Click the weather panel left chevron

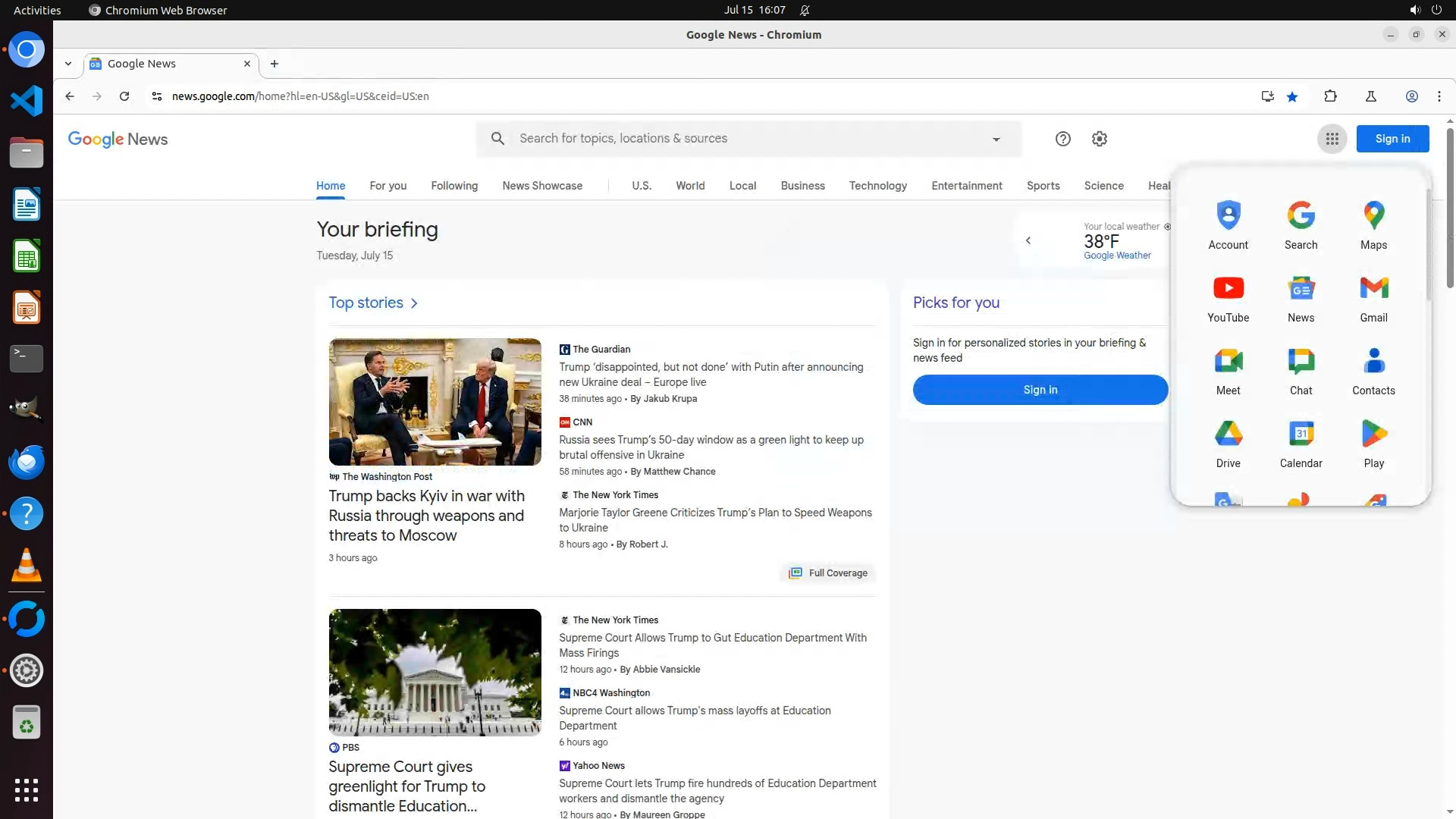click(x=1028, y=240)
